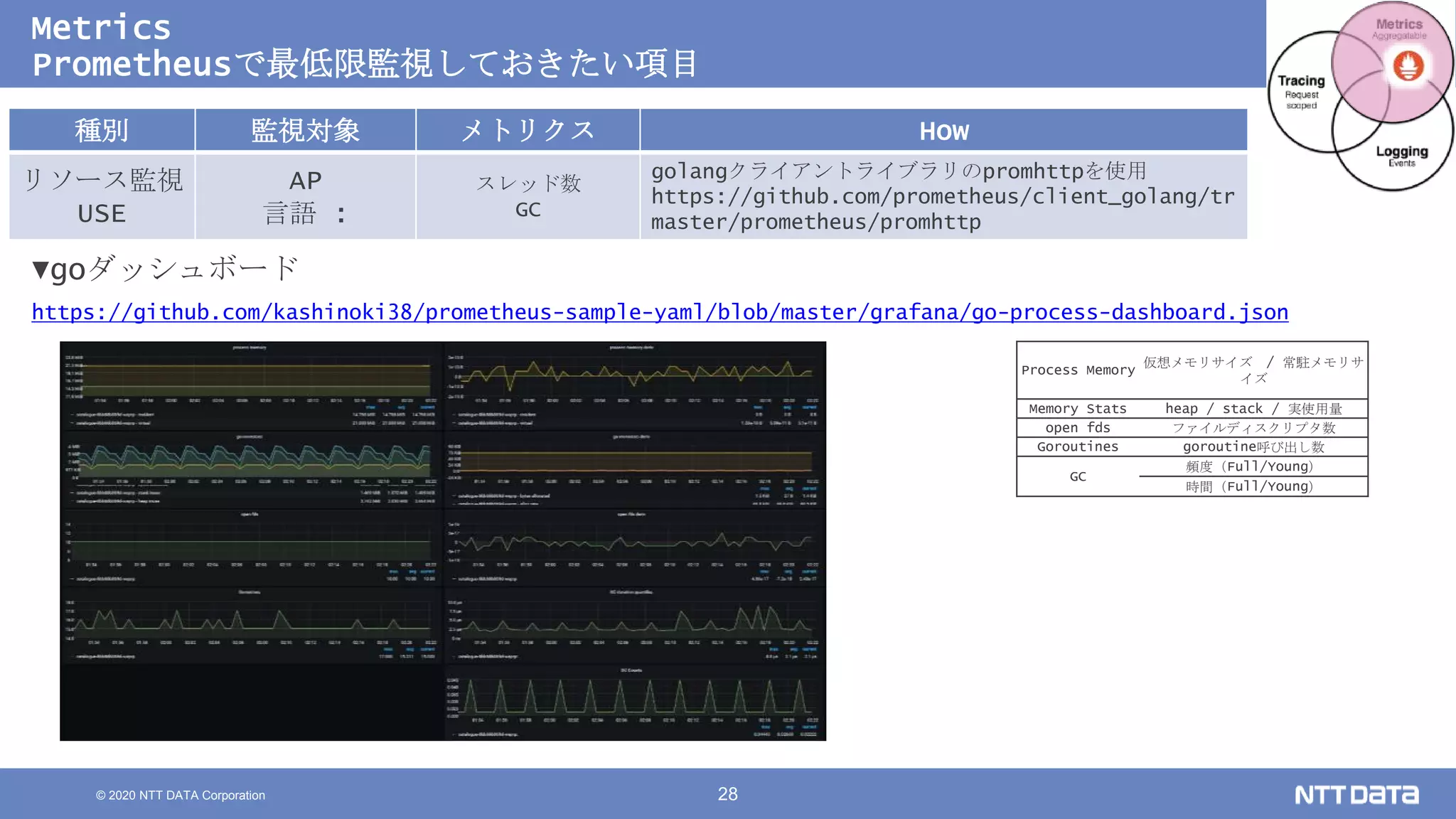The image size is (1456, 819).
Task: Click the 'goroutine呼び出し数' cell
Action: 1253,447
